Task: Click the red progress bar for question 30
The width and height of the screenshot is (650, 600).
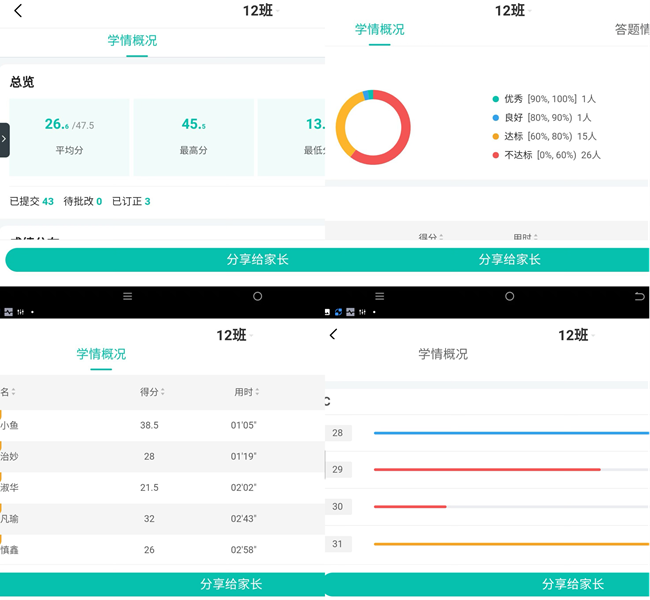Action: [x=410, y=506]
